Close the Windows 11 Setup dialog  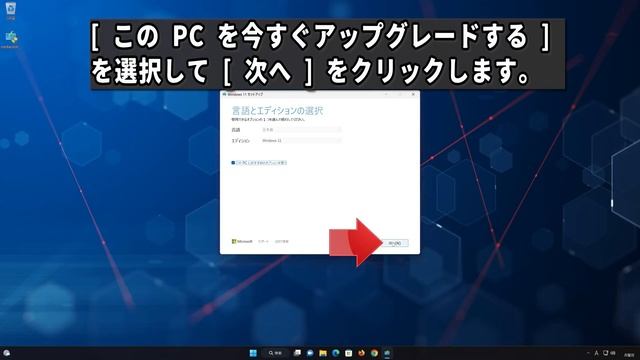413,94
